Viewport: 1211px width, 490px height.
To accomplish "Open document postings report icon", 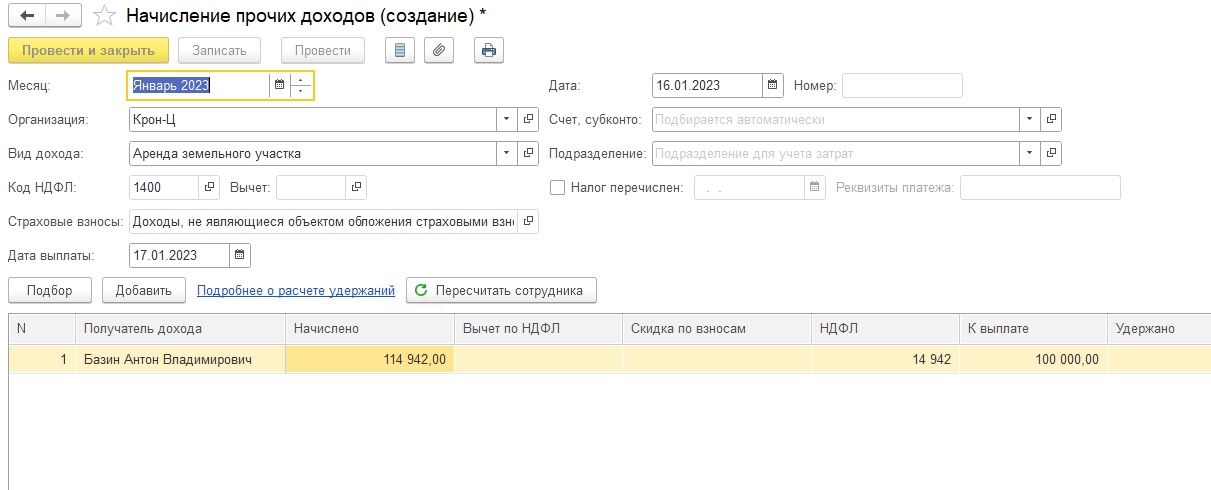I will coord(400,50).
